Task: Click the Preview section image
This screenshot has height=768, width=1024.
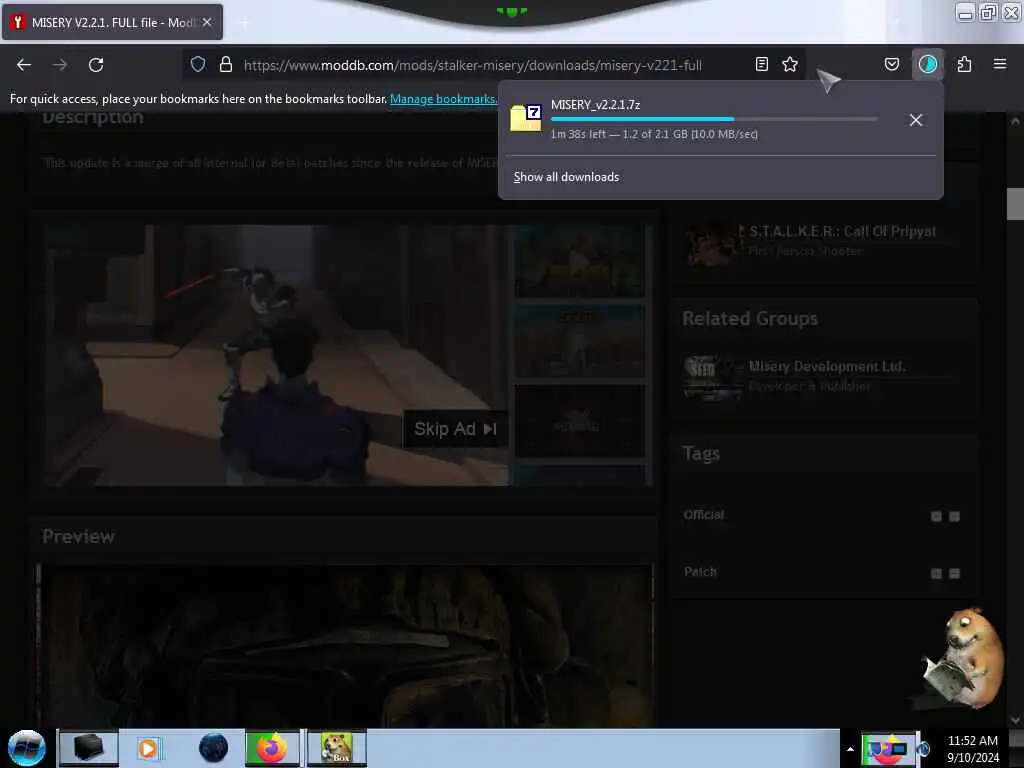Action: pyautogui.click(x=345, y=645)
